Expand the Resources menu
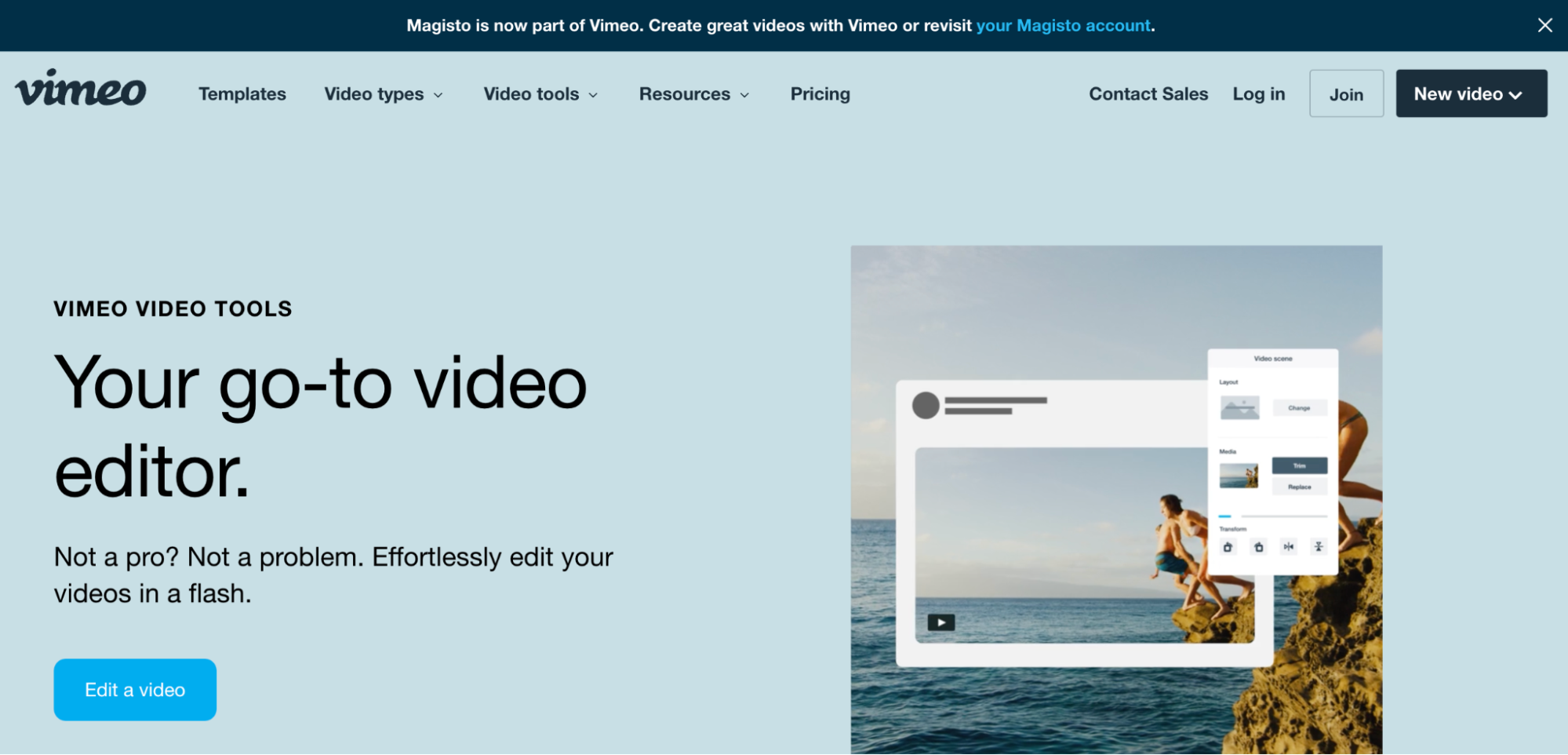Viewport: 1568px width, 755px height. click(x=694, y=94)
